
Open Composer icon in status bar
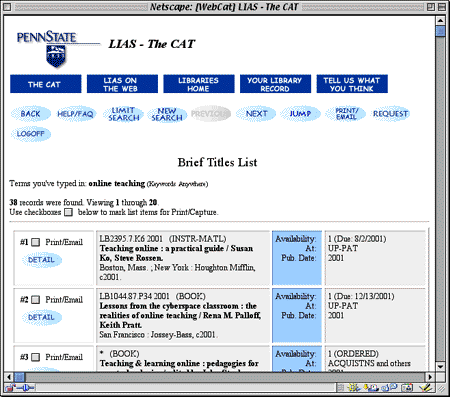pos(425,387)
